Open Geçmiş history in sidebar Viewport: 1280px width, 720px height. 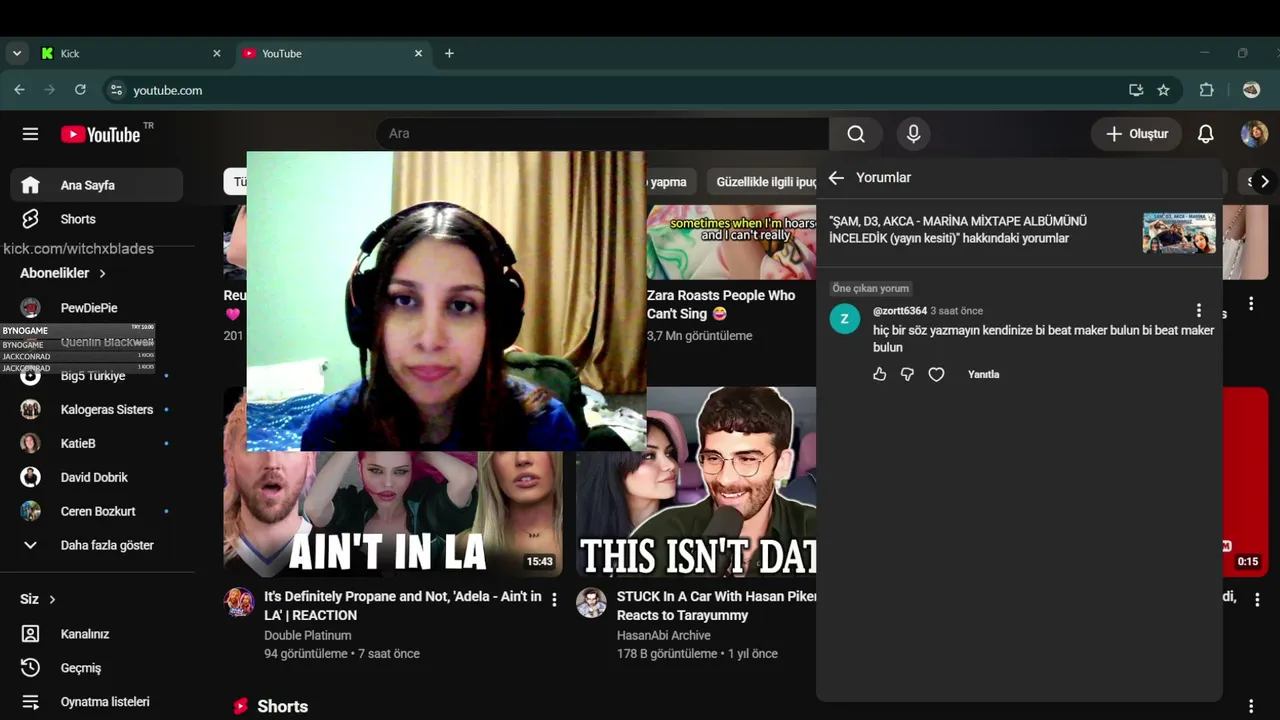(97, 668)
